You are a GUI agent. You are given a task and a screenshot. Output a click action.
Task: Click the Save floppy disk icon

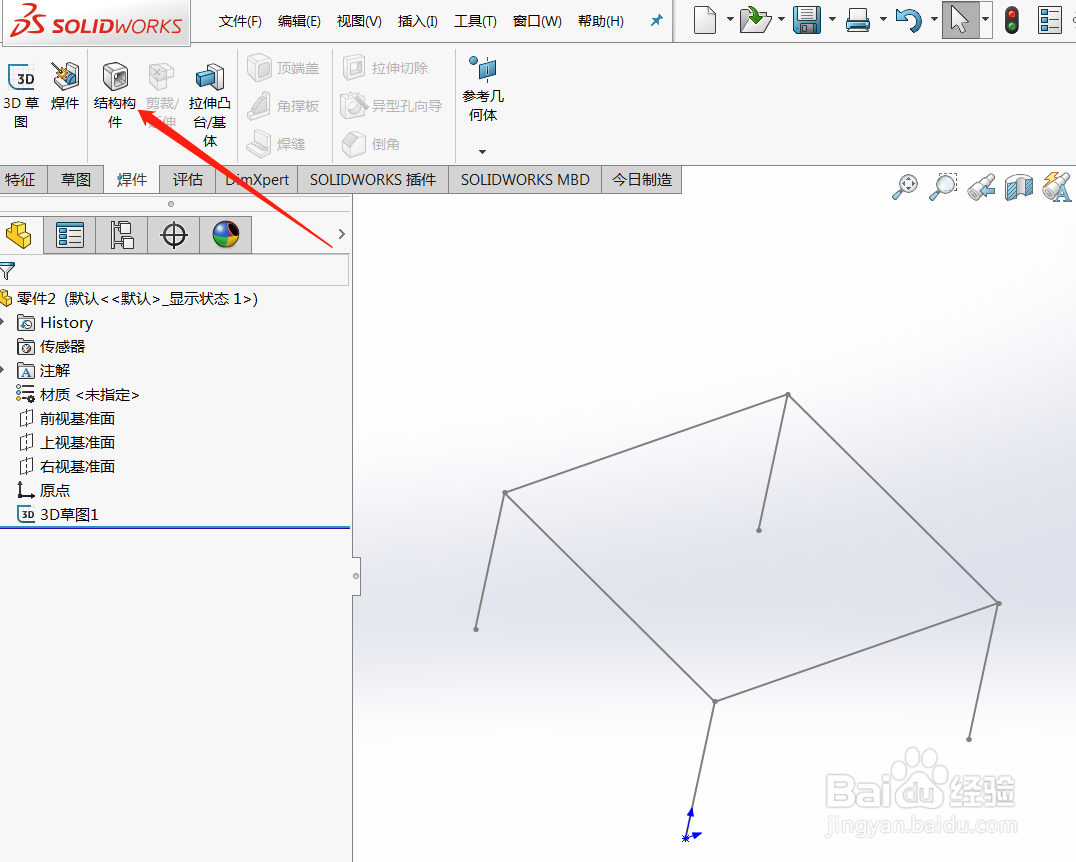click(x=807, y=20)
